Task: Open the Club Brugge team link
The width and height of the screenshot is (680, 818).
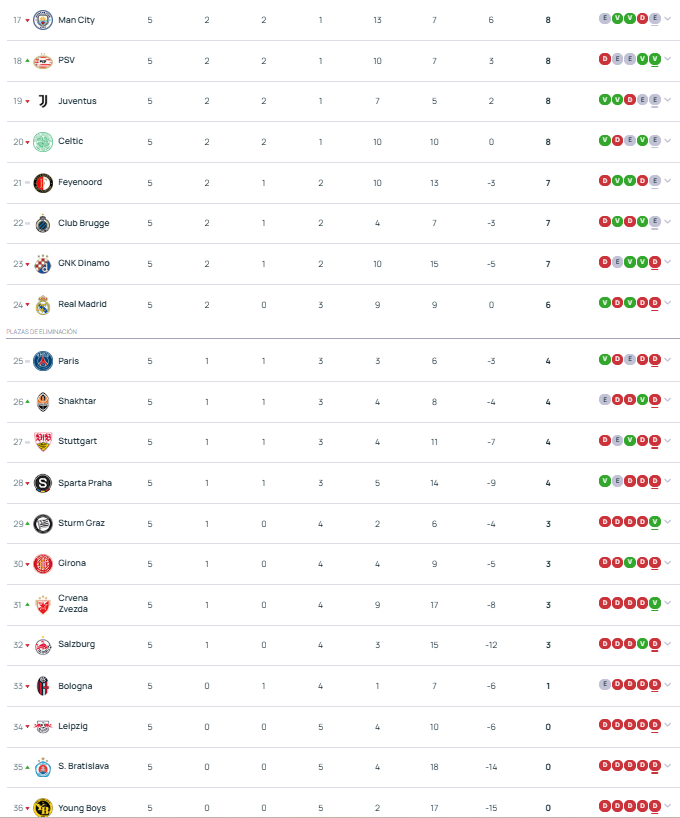Action: coord(83,223)
